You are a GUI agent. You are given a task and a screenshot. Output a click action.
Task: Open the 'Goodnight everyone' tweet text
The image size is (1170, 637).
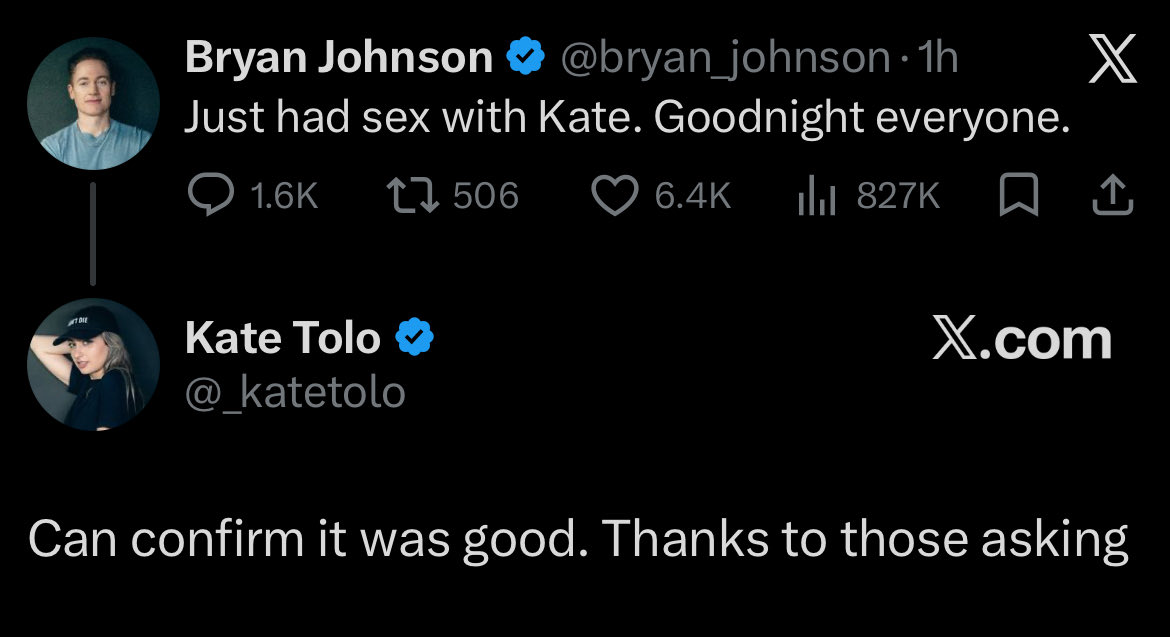pyautogui.click(x=627, y=119)
